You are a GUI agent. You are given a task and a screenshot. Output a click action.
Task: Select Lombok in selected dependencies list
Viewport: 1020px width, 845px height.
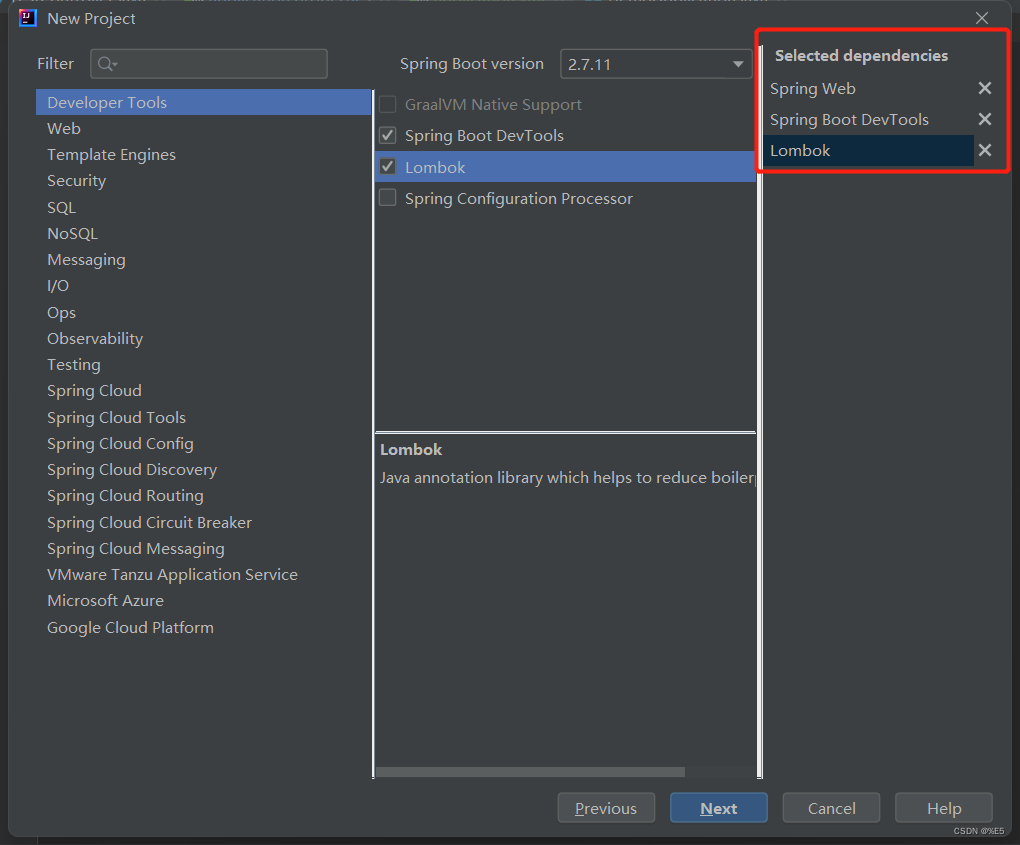point(868,150)
